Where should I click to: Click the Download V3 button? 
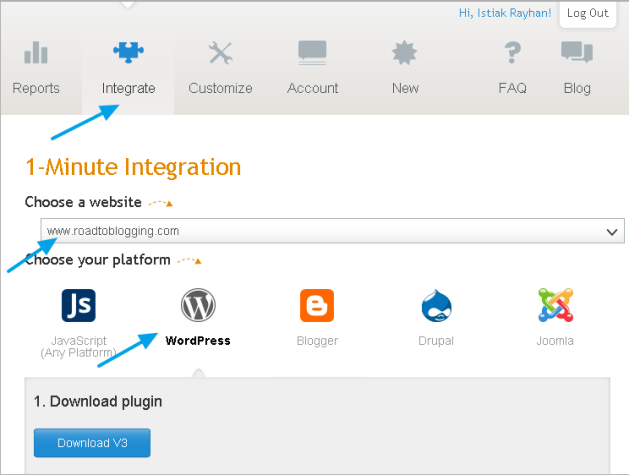(92, 443)
